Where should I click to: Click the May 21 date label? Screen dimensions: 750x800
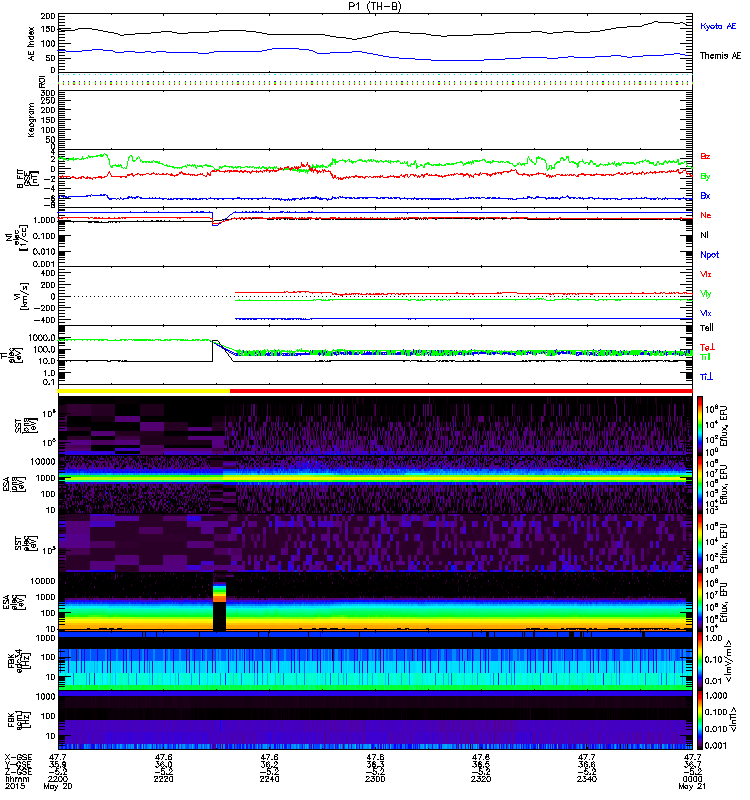tap(692, 787)
